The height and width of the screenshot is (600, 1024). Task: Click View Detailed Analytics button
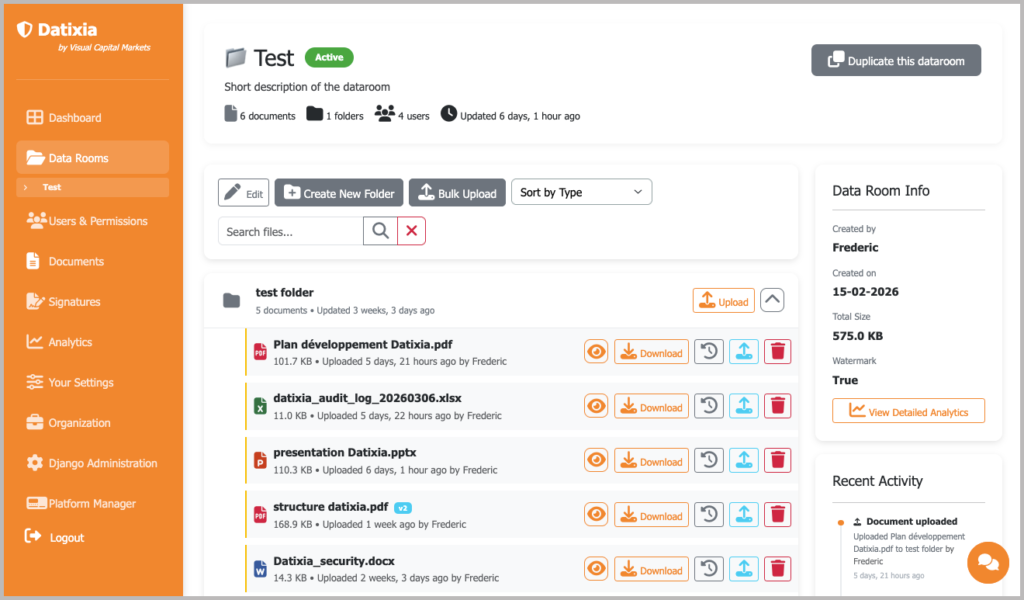click(x=908, y=411)
